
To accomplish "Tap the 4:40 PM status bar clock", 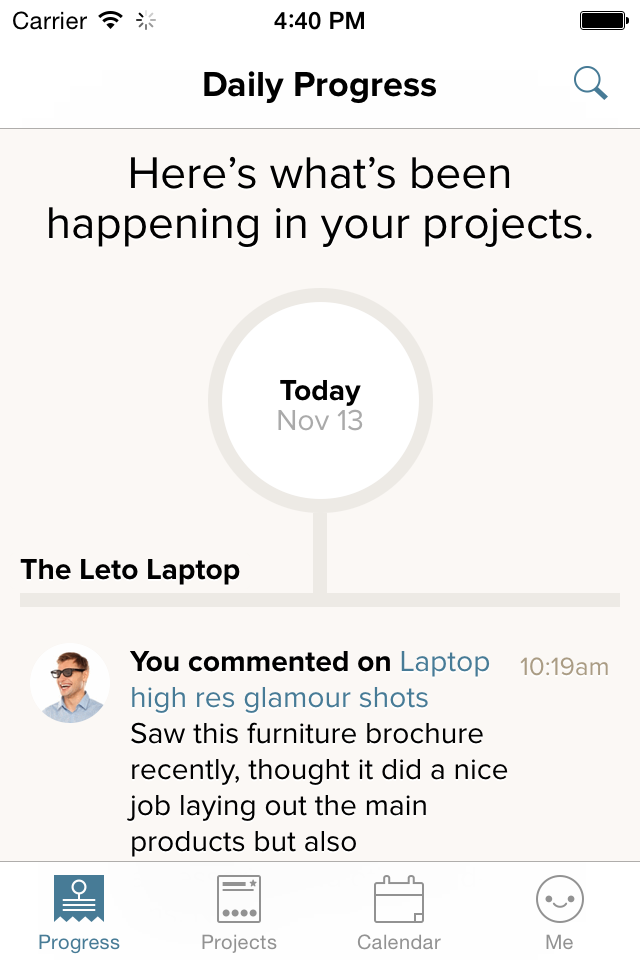I will 320,20.
